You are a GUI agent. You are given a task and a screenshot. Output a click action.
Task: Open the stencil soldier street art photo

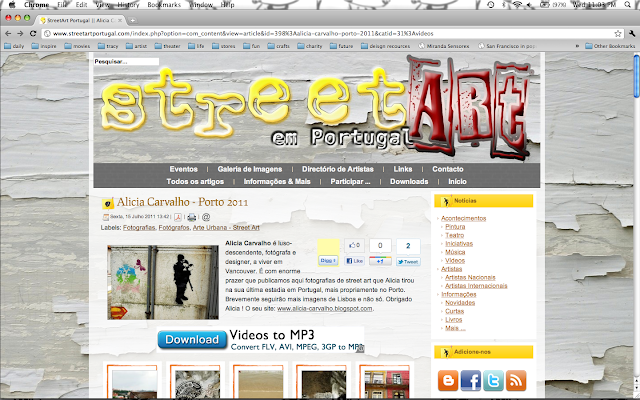tap(163, 282)
